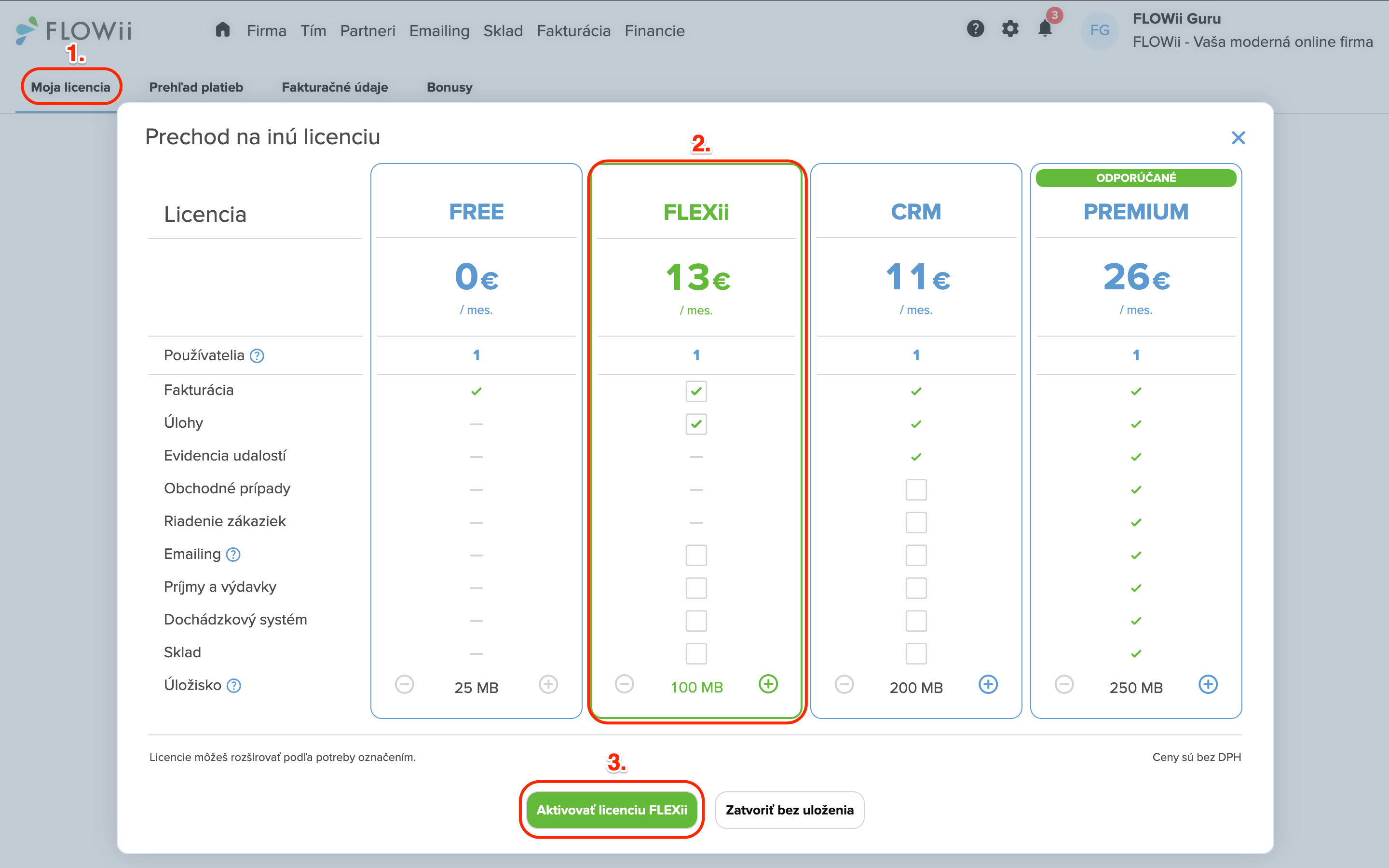Enable Dochádzkový systém in FLEXii plan
The width and height of the screenshot is (1389, 868).
pyautogui.click(x=696, y=621)
